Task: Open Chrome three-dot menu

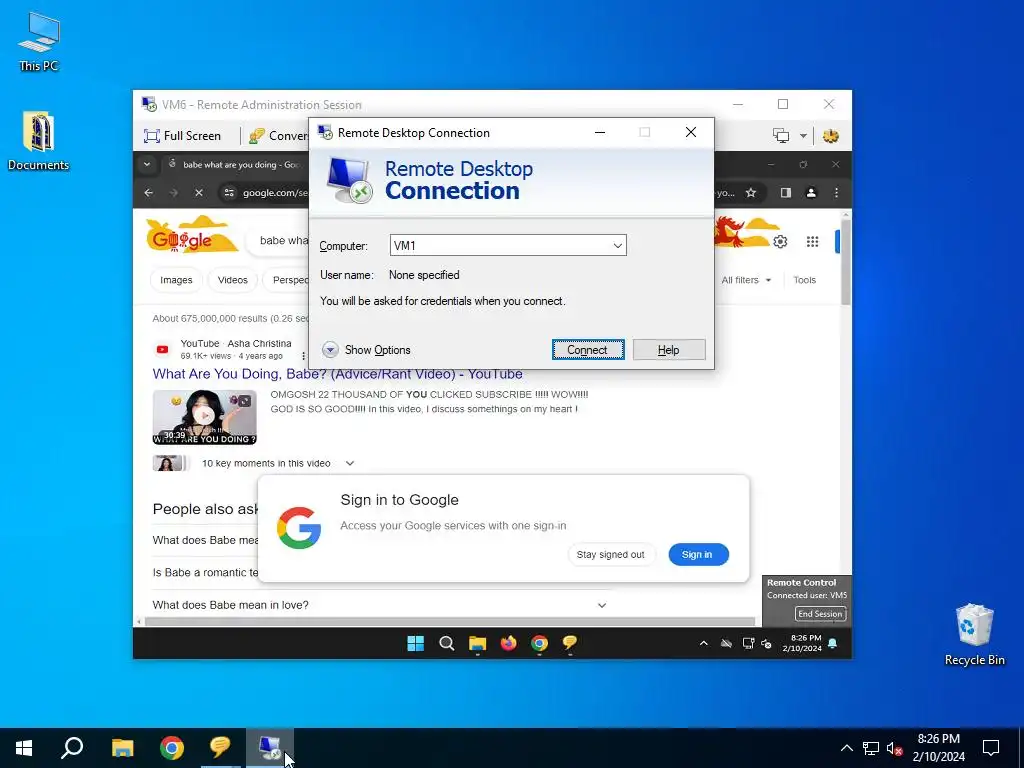Action: [x=837, y=193]
